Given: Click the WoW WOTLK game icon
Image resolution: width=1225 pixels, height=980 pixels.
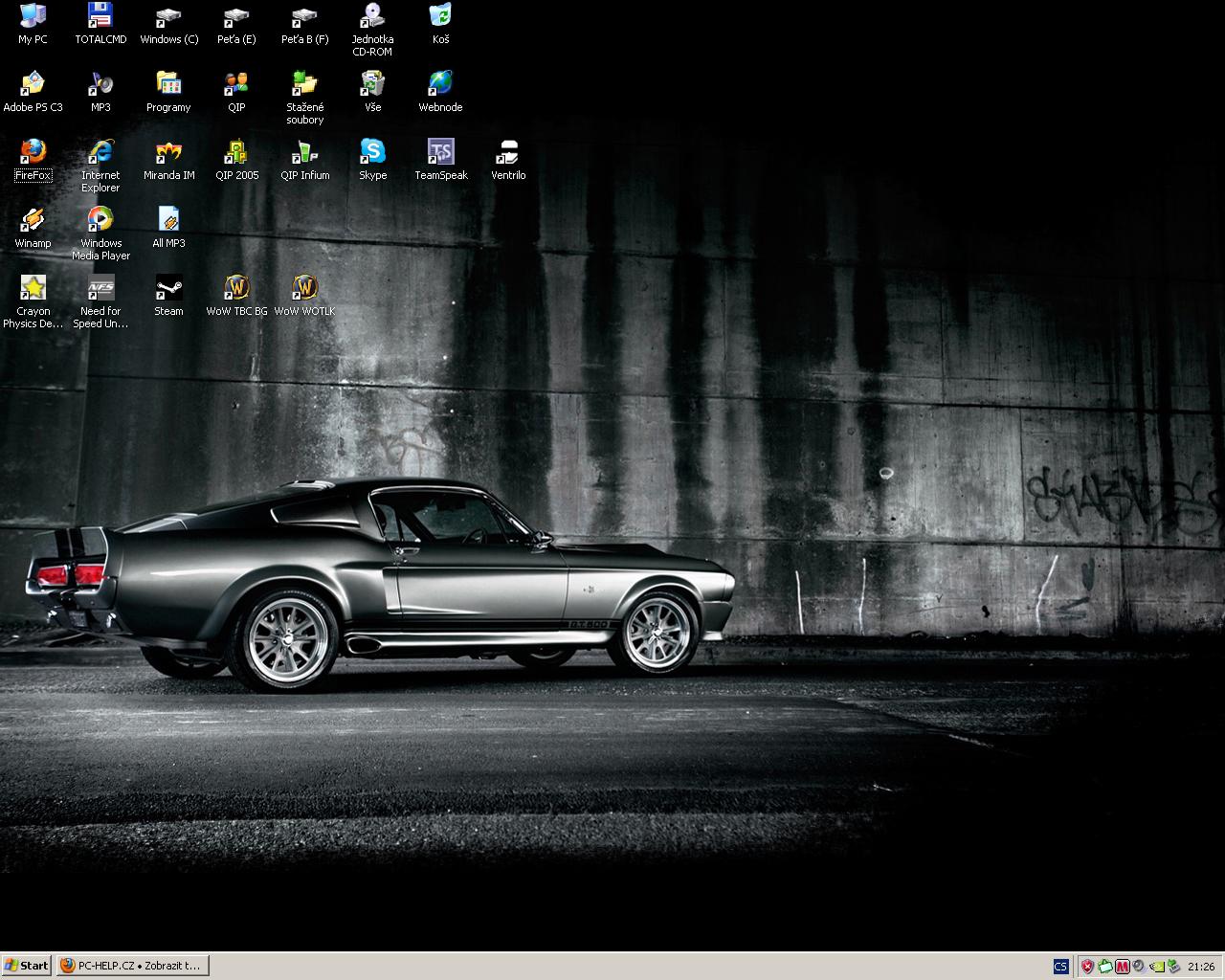Looking at the screenshot, I should 304,289.
